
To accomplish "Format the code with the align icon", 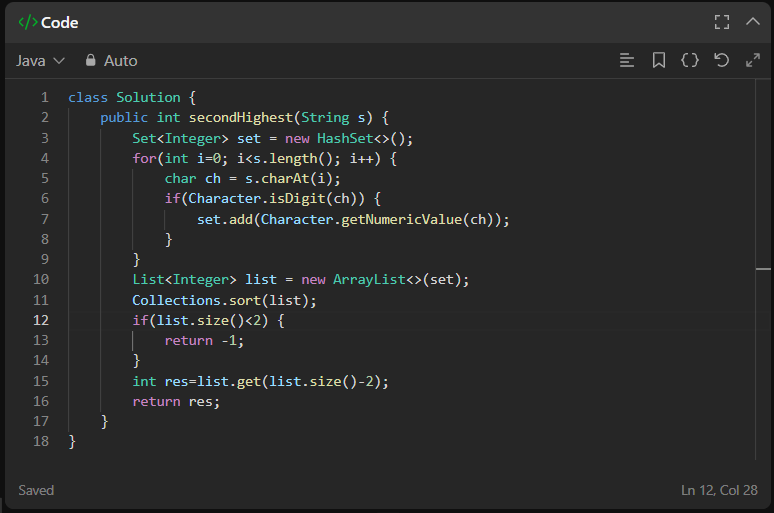I will click(627, 60).
